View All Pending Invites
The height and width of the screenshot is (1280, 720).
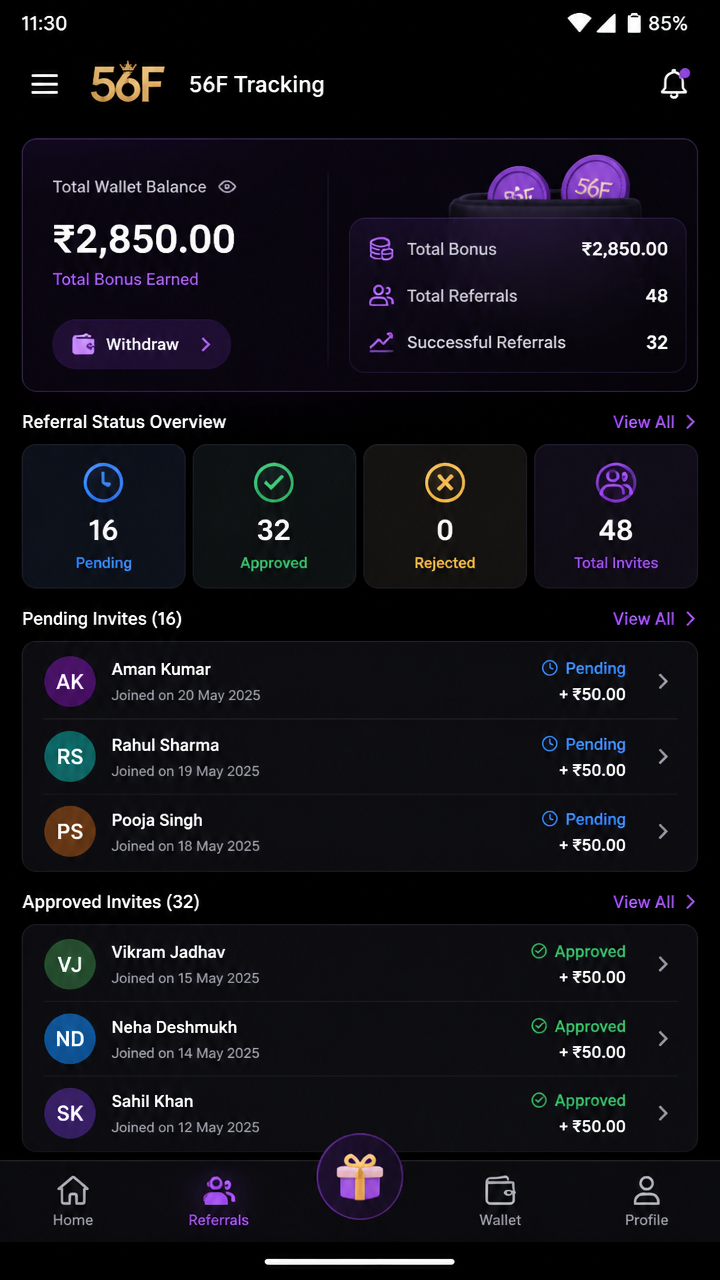(x=654, y=619)
